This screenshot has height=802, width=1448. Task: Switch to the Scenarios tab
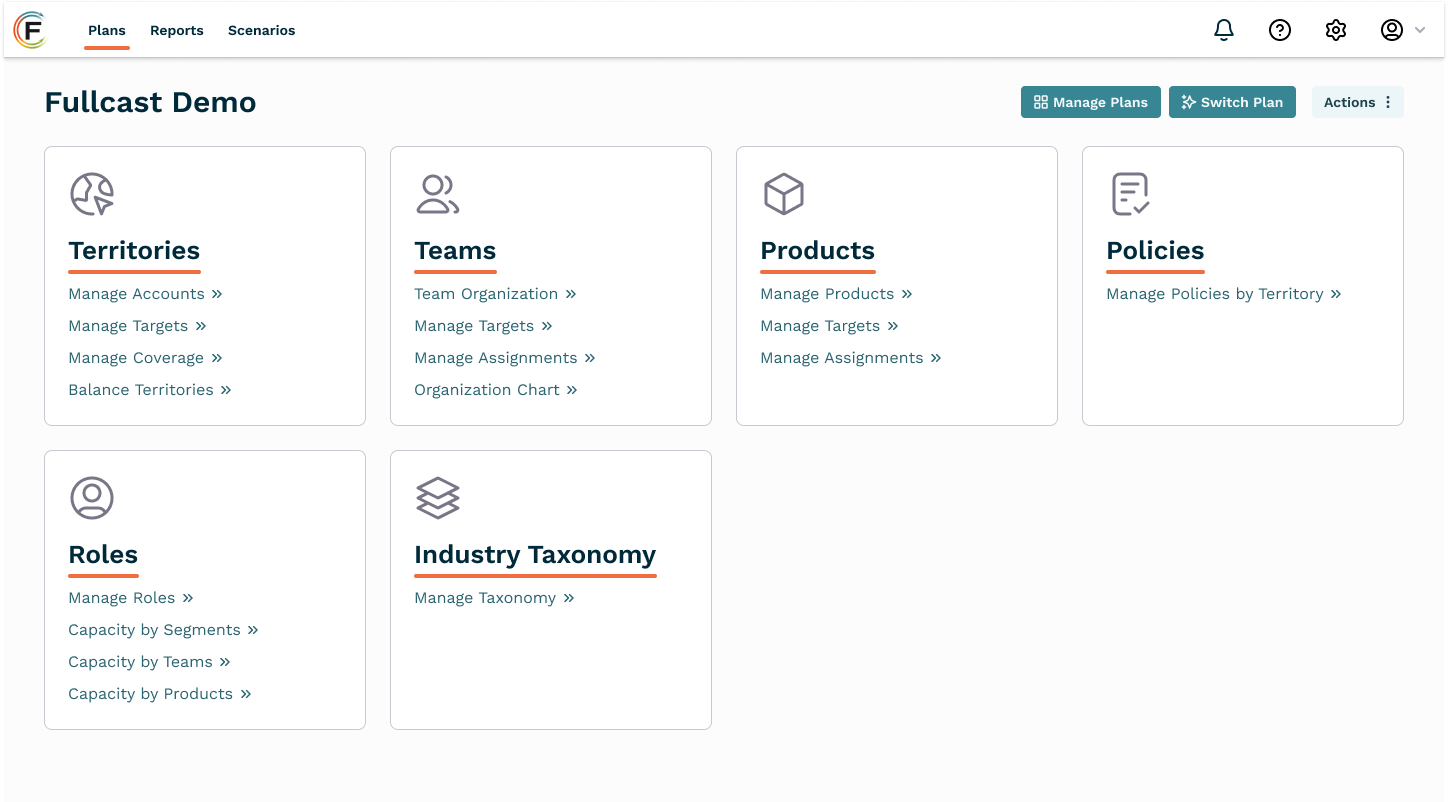(x=262, y=31)
